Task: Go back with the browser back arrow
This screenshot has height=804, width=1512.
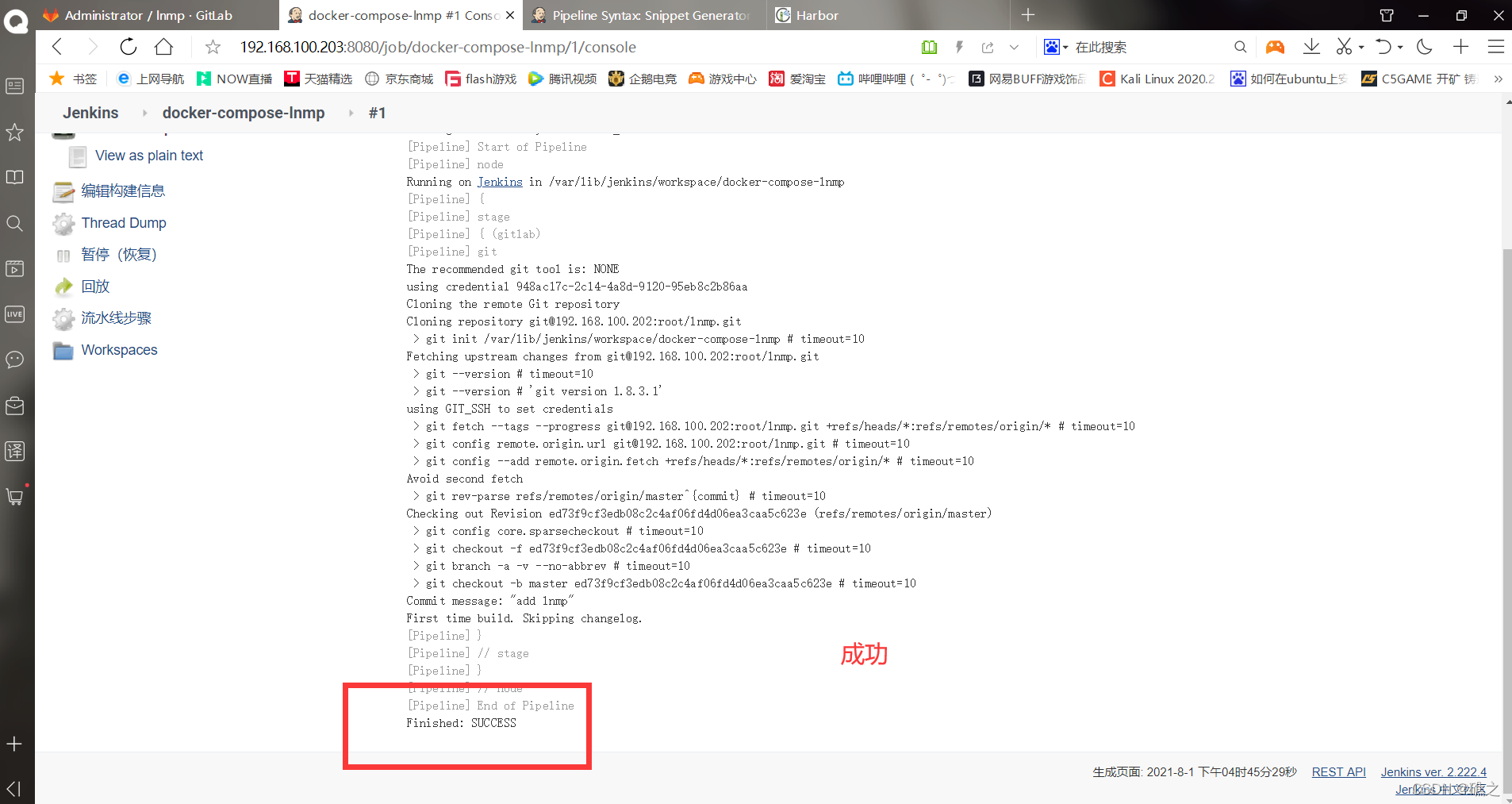Action: 58,47
